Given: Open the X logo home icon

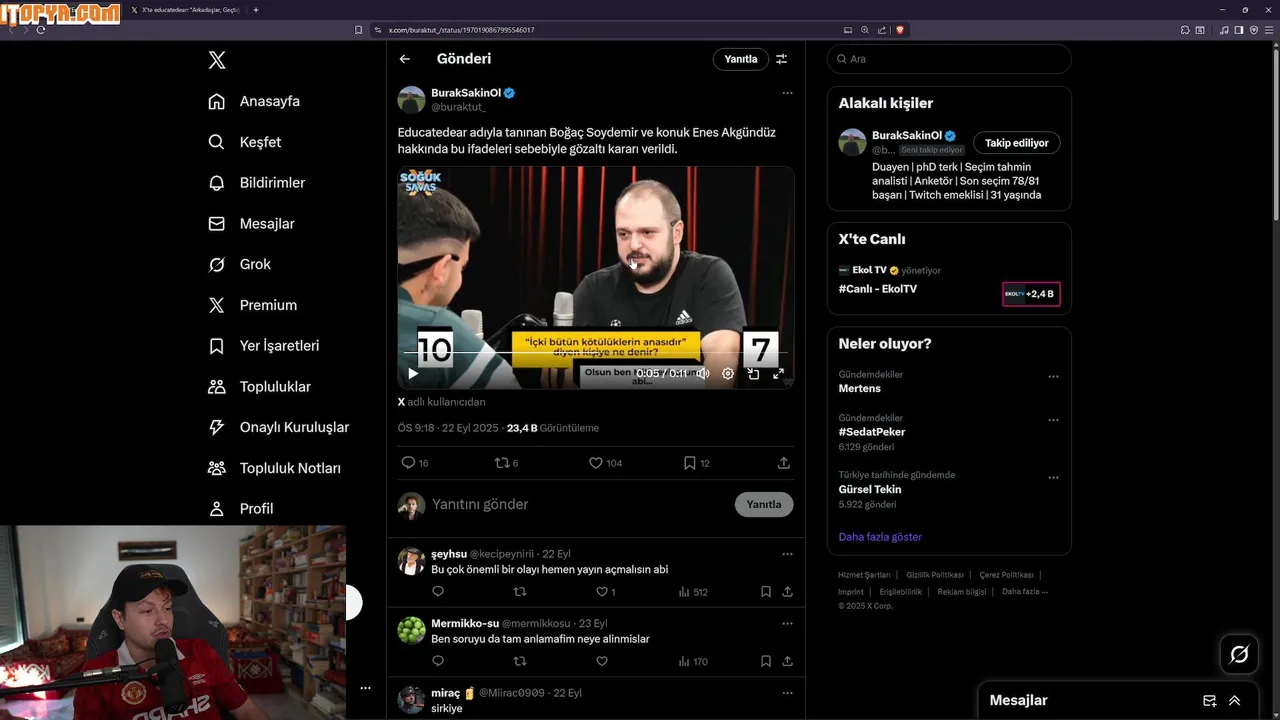Looking at the screenshot, I should (217, 60).
